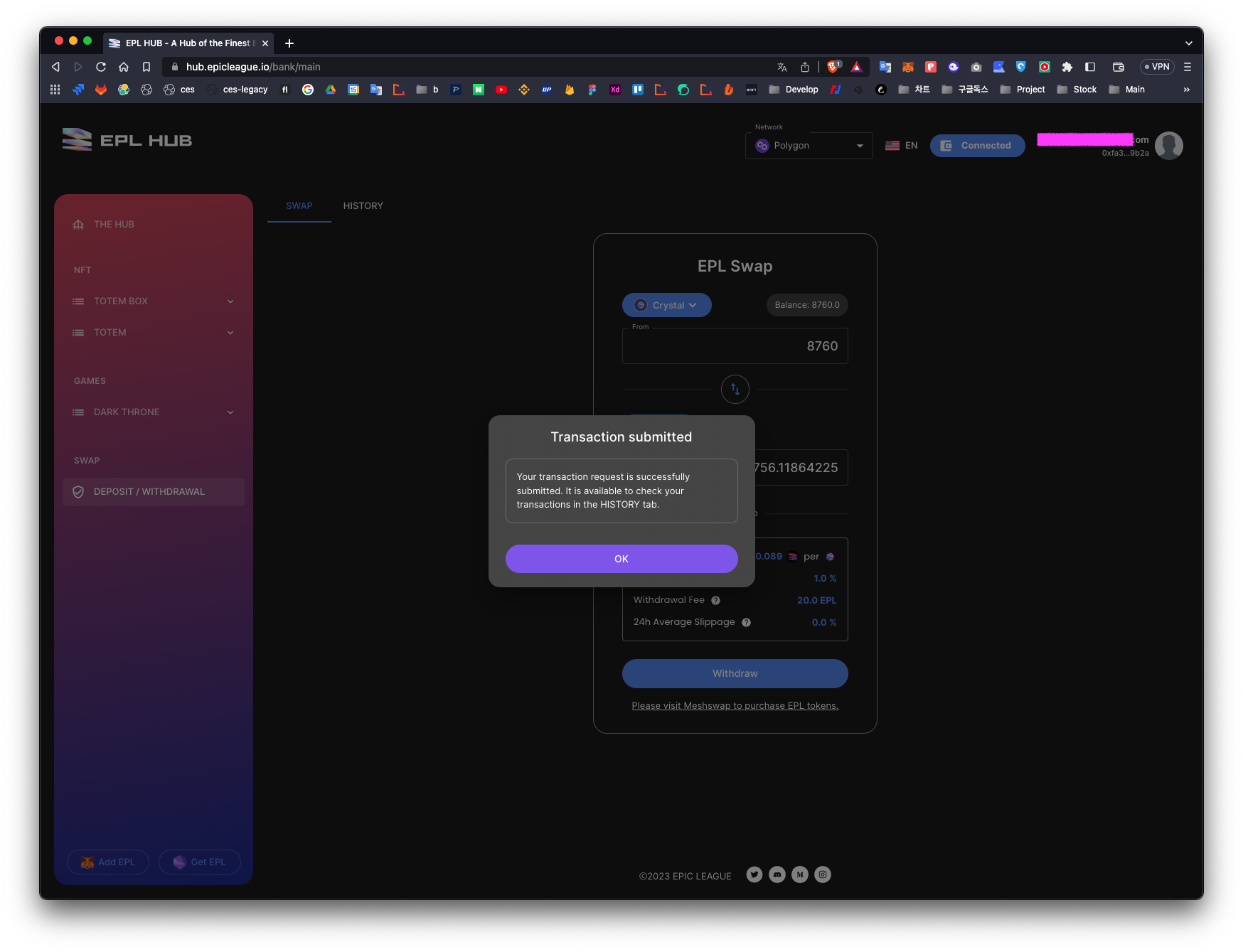Screen dimensions: 1243x952
Task: Open the Develop bookmarks folder
Action: 794,90
